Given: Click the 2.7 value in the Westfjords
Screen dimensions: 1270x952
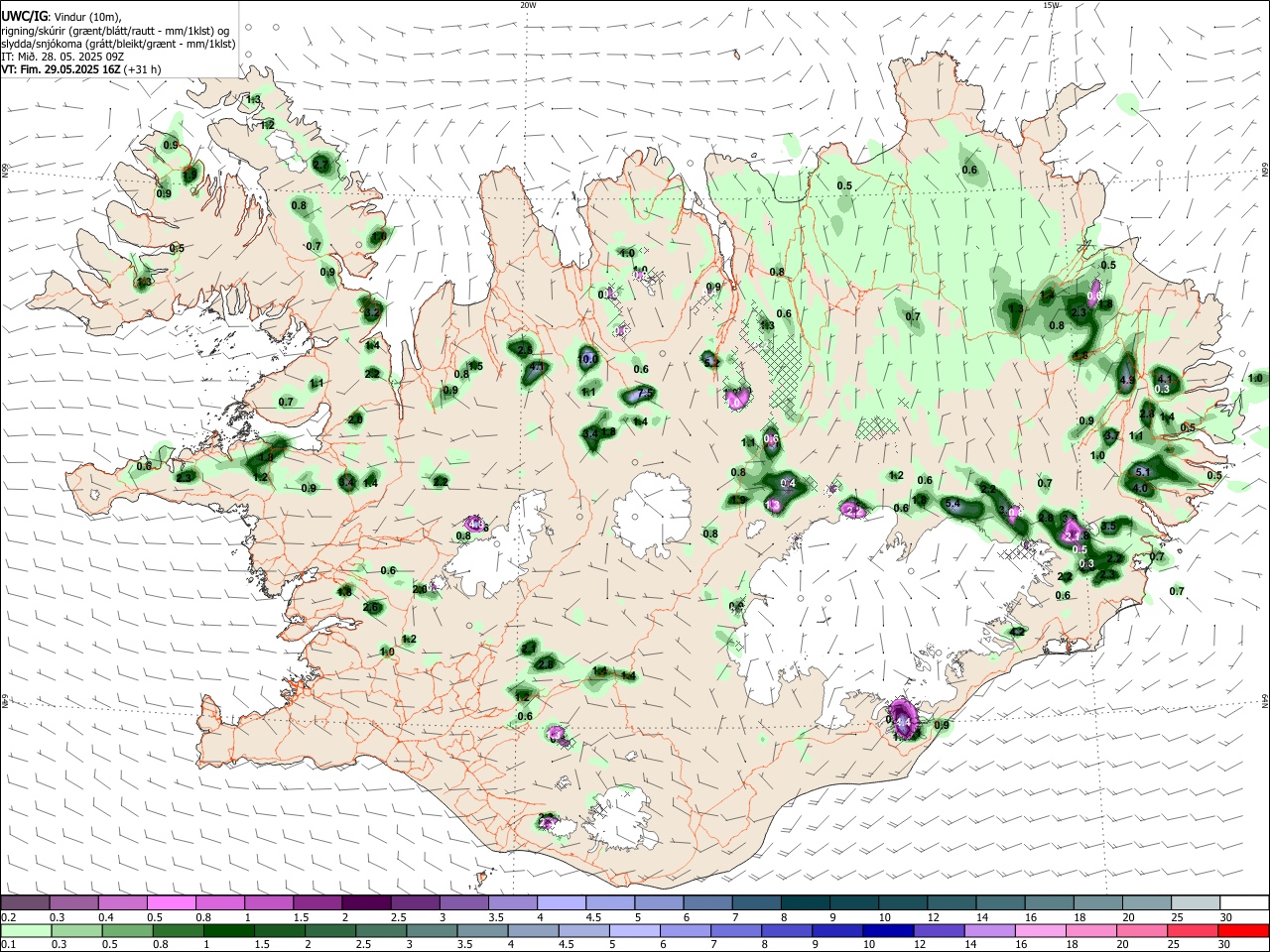Looking at the screenshot, I should [x=320, y=164].
